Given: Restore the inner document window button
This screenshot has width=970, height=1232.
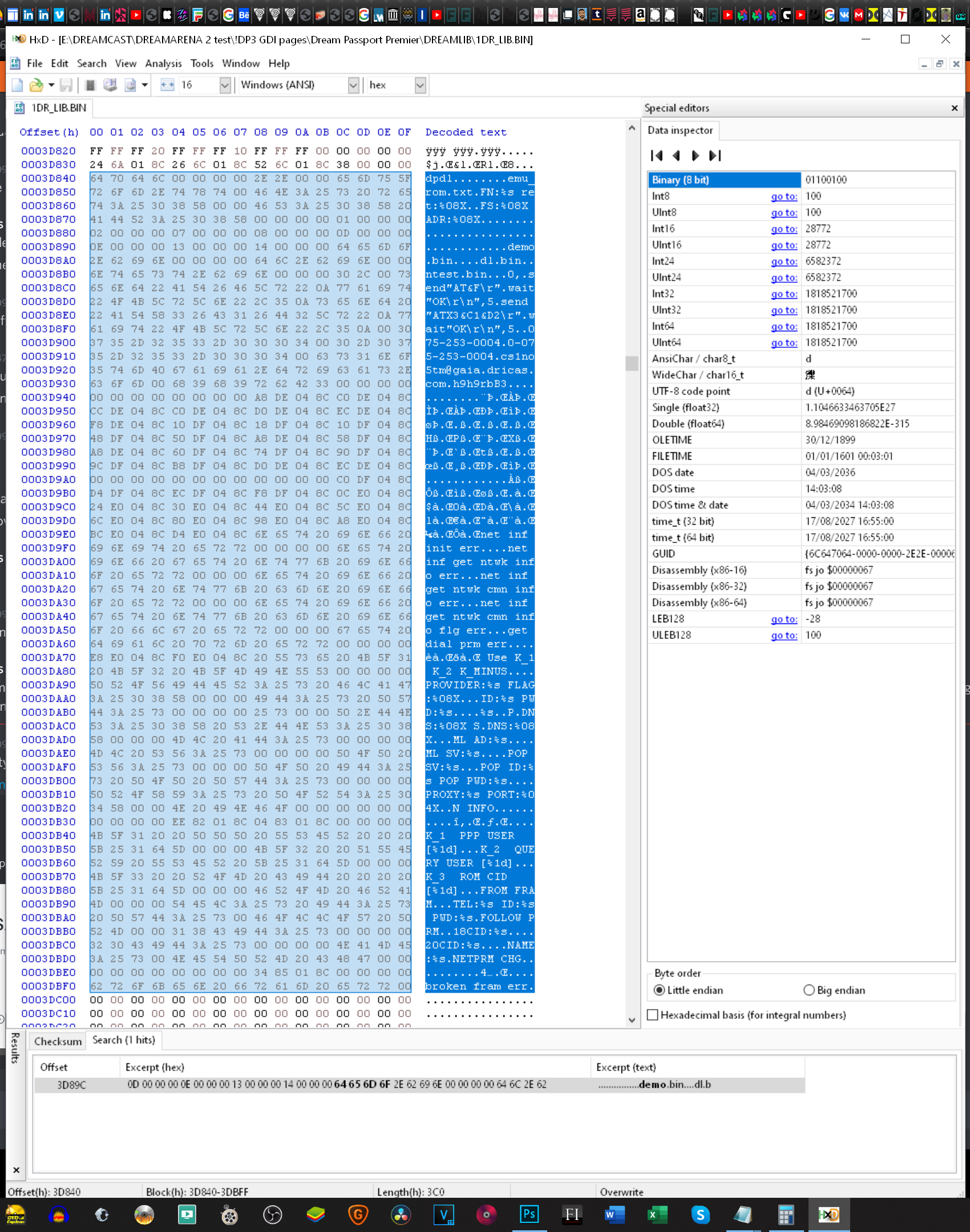Looking at the screenshot, I should point(940,64).
